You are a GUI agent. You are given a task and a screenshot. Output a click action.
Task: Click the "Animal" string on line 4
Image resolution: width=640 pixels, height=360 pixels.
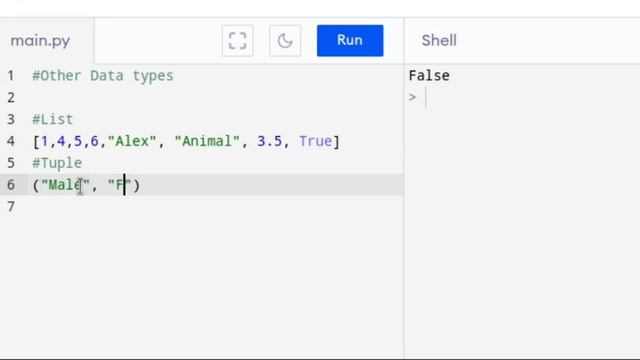point(207,141)
